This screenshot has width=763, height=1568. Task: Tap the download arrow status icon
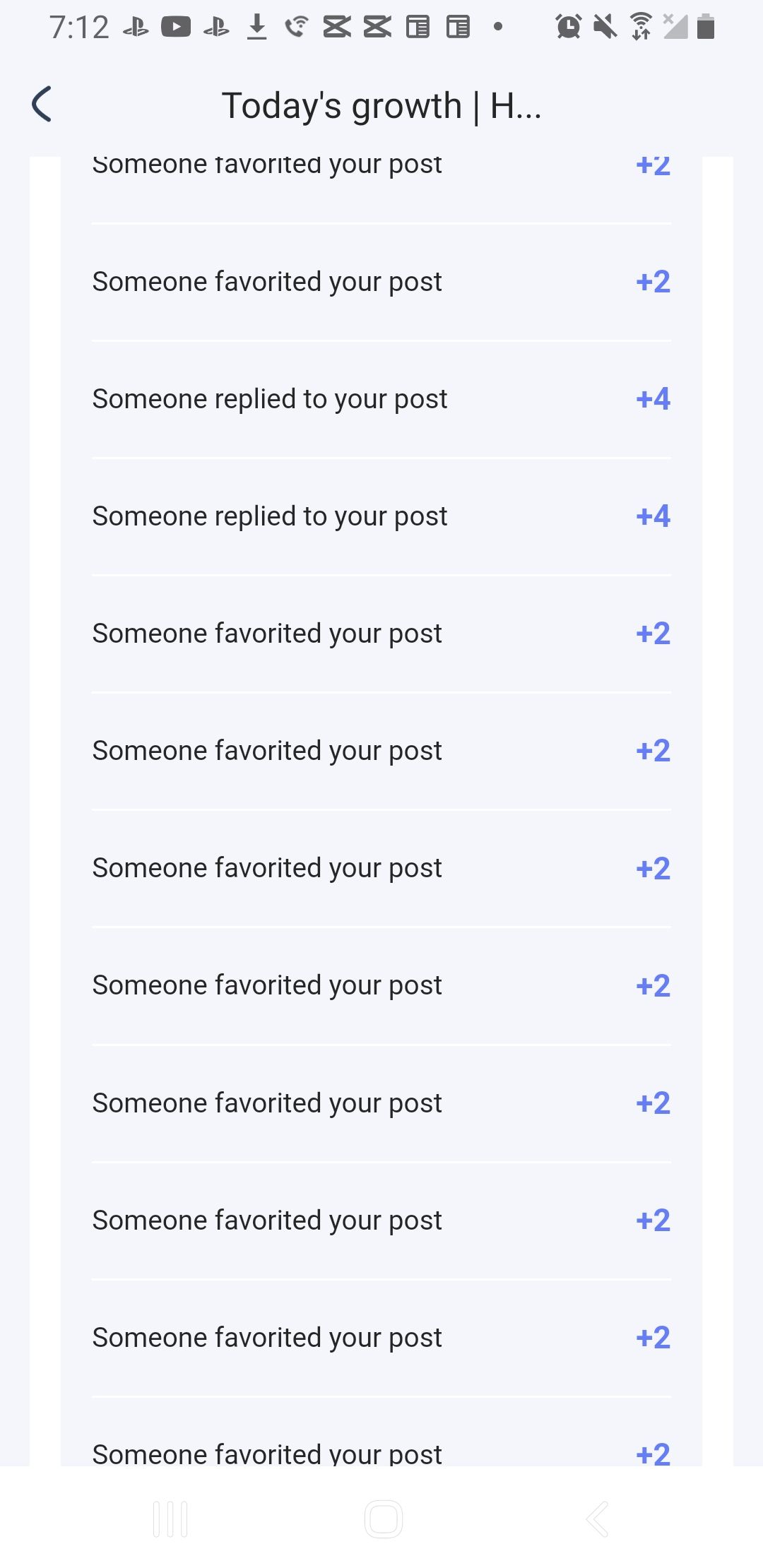(257, 28)
